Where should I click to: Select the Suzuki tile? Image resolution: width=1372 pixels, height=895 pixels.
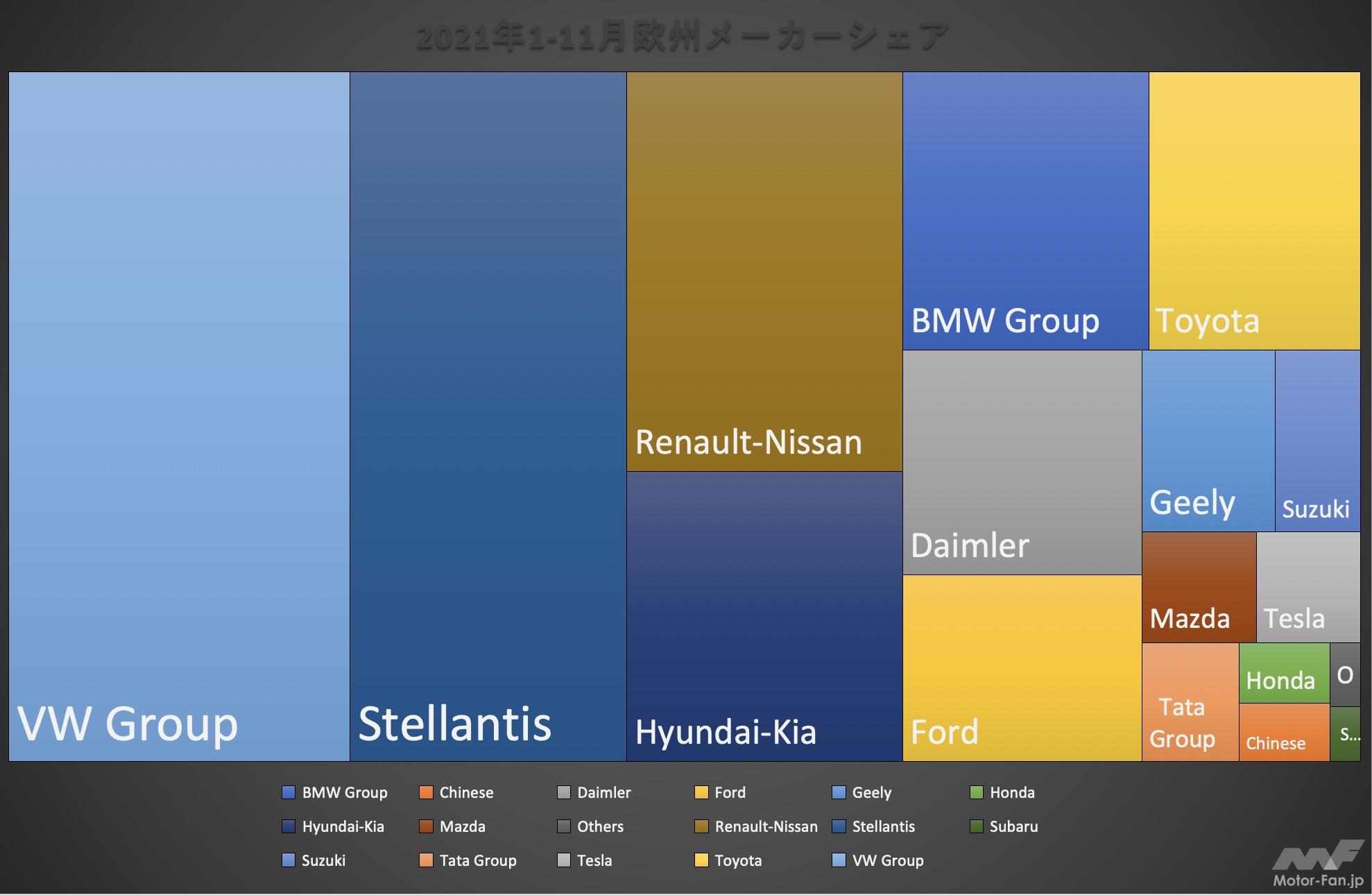pos(1317,441)
